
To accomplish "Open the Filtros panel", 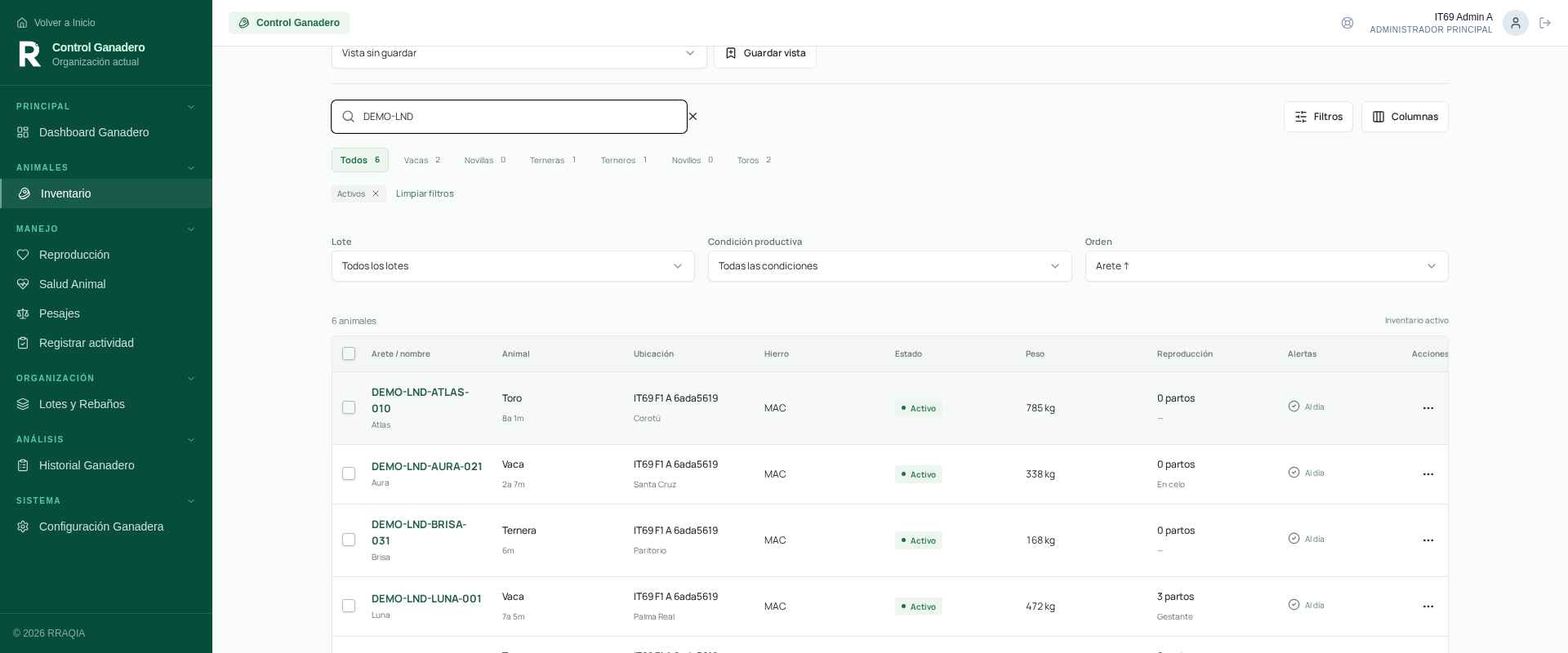I will coord(1318,117).
